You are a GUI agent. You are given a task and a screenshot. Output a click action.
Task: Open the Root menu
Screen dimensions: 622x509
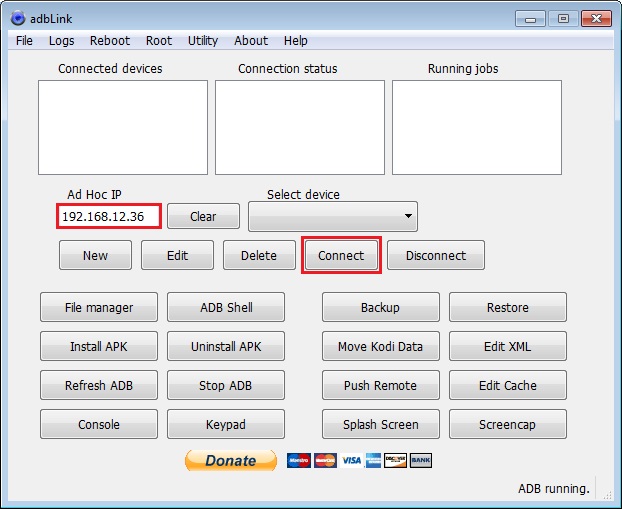[x=159, y=40]
